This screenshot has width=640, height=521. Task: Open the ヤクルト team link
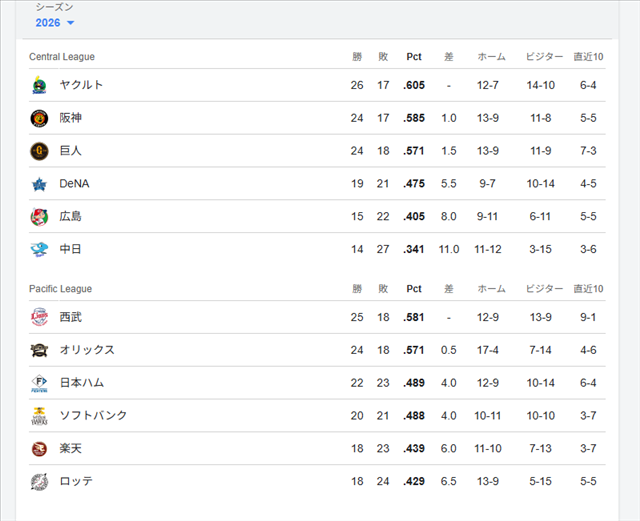(81, 85)
